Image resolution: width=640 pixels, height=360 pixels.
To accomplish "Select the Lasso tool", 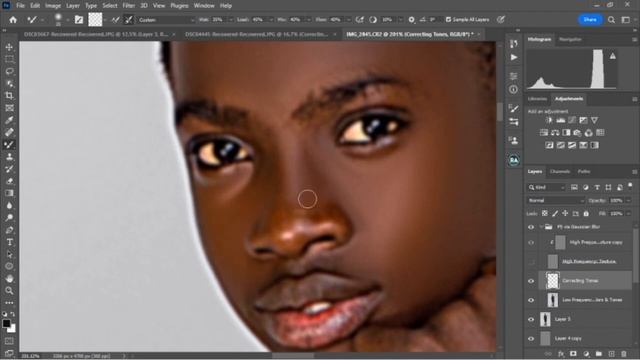I will click(9, 71).
